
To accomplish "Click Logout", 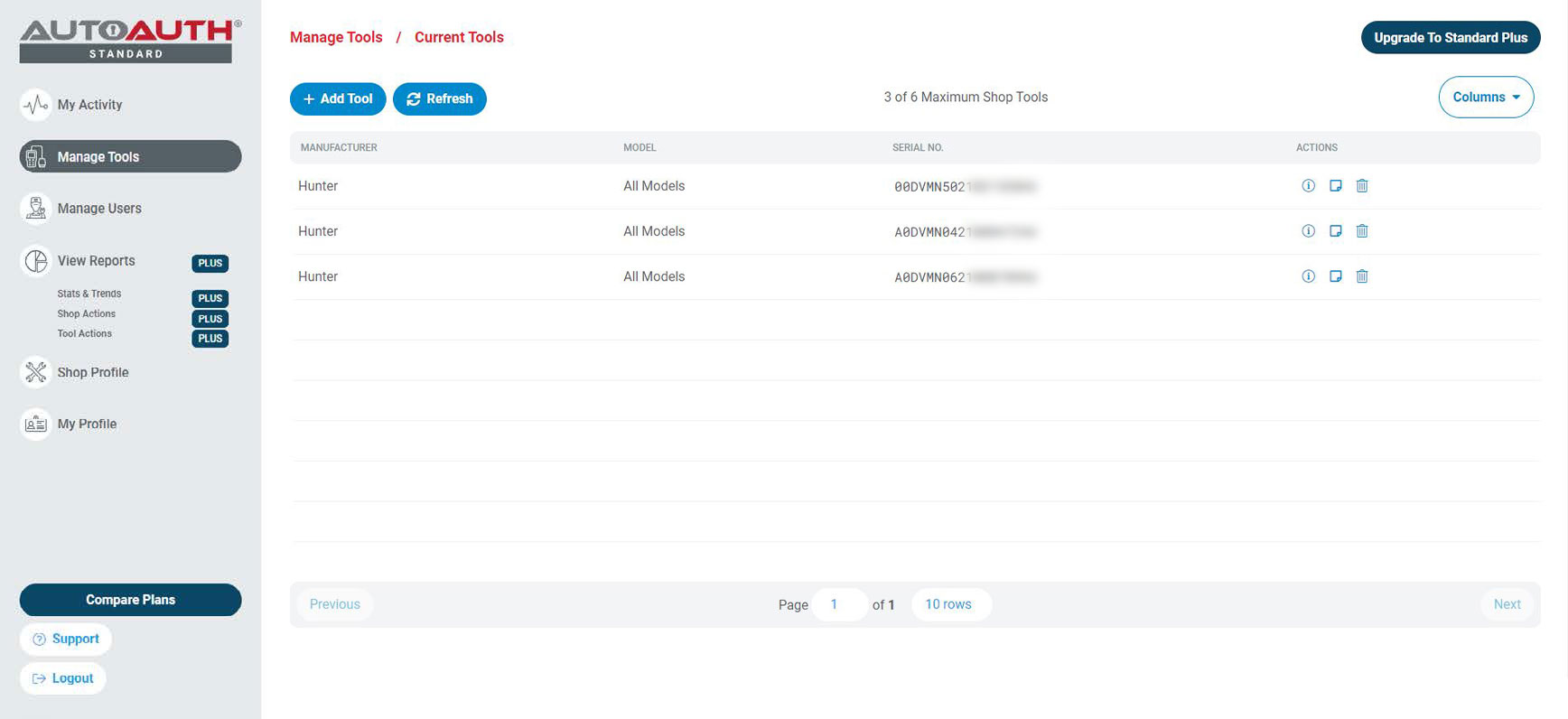I will coord(63,678).
